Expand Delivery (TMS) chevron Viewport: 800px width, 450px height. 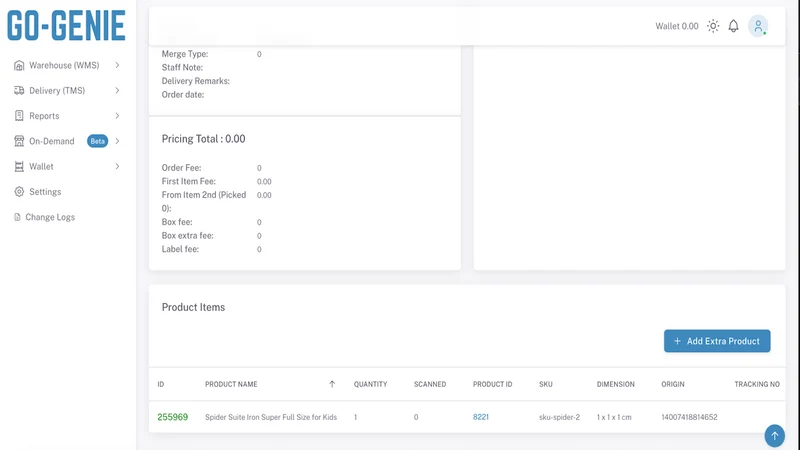pos(117,90)
